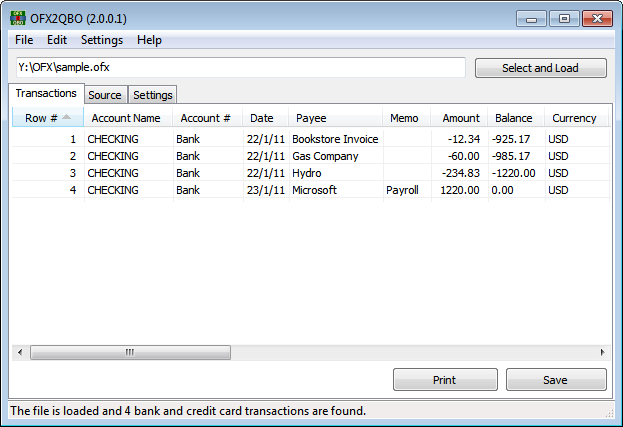Click row number 3 cell
The height and width of the screenshot is (427, 623).
[x=48, y=173]
